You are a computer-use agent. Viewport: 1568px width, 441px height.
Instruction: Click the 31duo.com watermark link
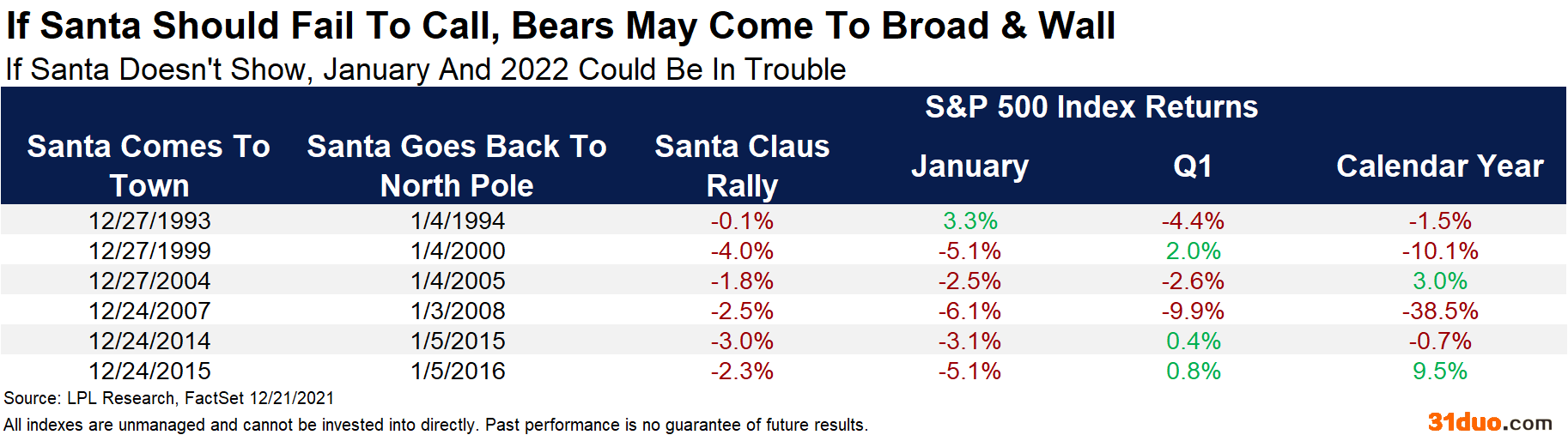click(x=1490, y=422)
